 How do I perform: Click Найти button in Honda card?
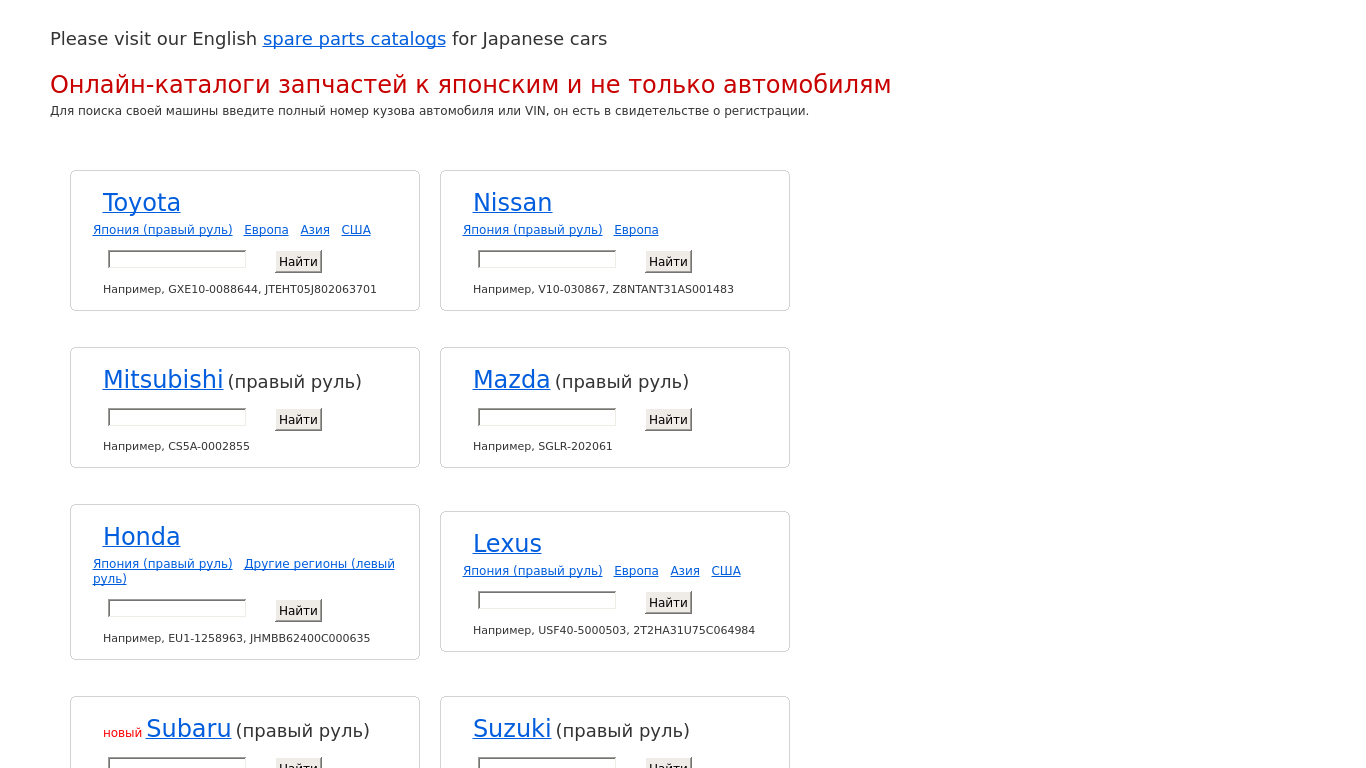tap(298, 610)
